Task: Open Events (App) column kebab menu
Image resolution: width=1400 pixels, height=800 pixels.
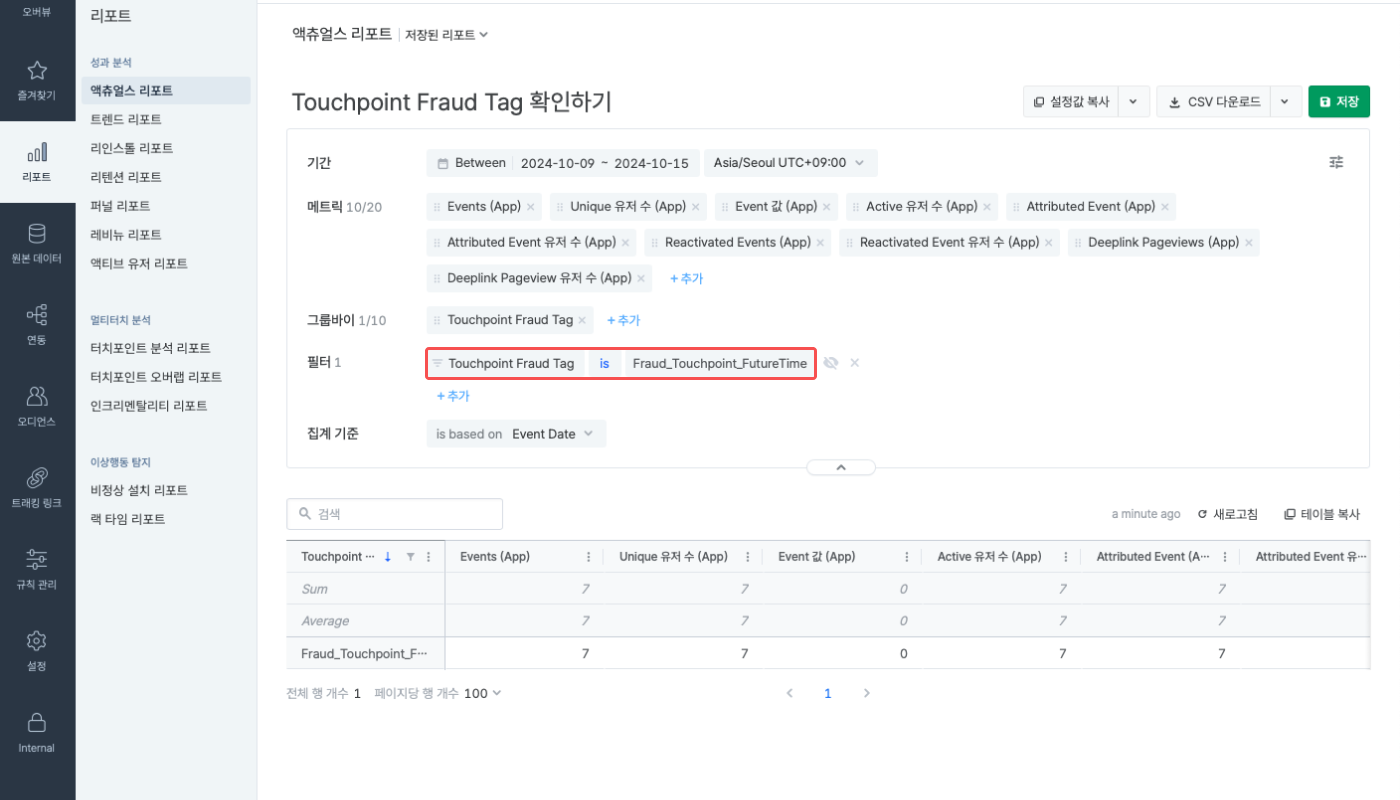Action: click(x=588, y=557)
